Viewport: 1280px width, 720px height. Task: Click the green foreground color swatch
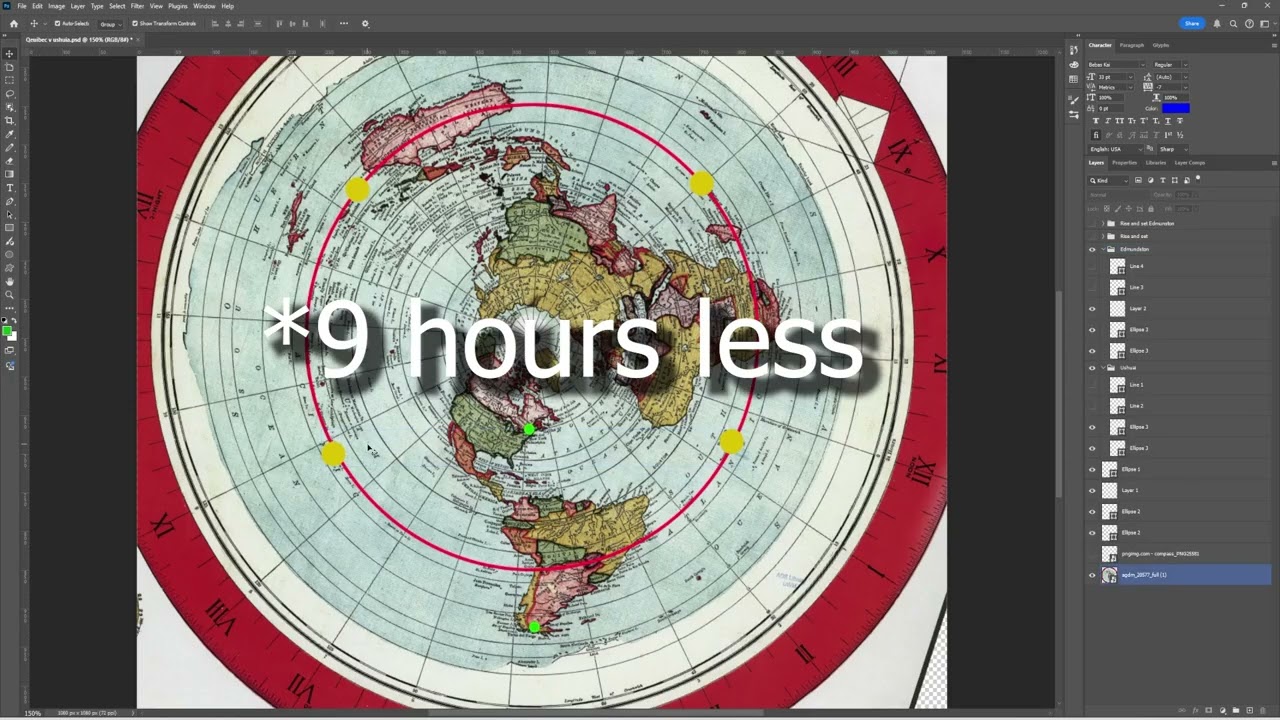point(8,331)
